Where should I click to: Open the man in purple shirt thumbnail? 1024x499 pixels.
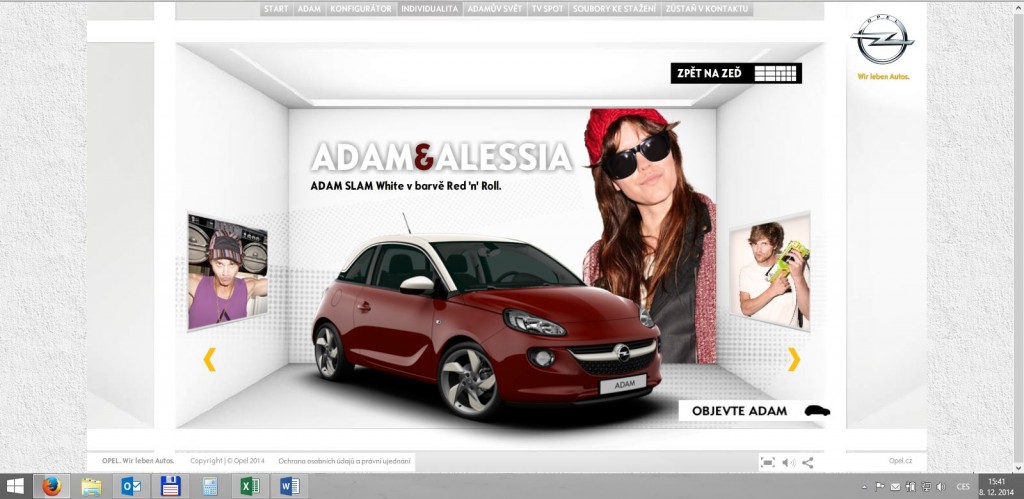click(x=227, y=272)
